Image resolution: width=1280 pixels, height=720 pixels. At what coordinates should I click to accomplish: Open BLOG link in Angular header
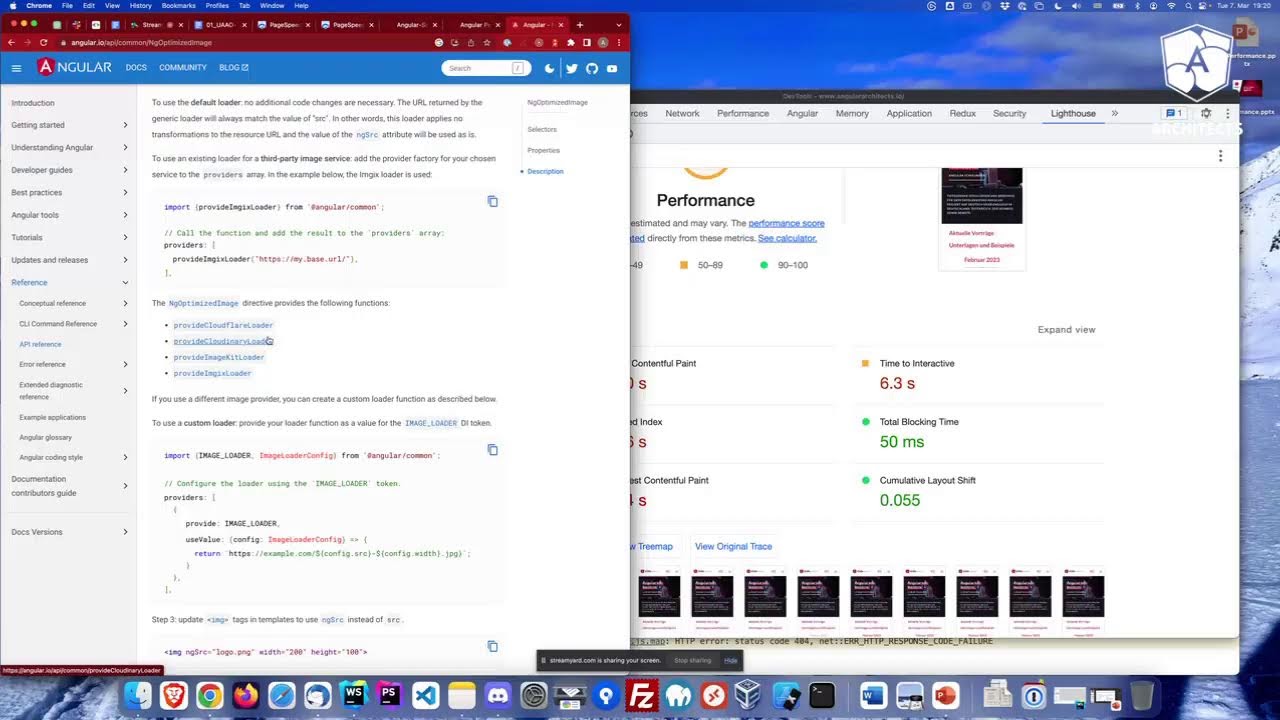pyautogui.click(x=233, y=68)
